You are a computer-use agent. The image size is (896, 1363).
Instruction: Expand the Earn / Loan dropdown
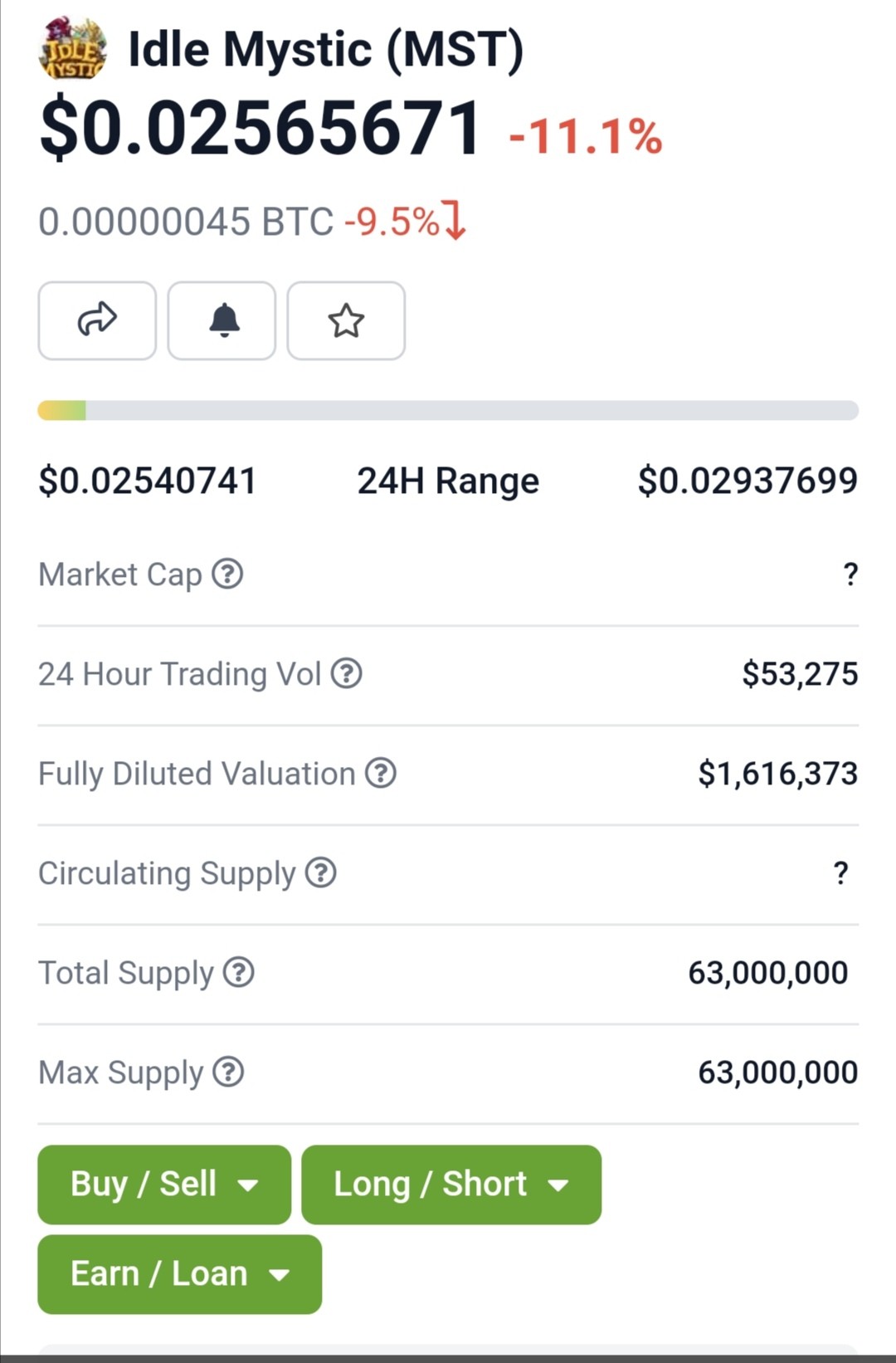180,1274
